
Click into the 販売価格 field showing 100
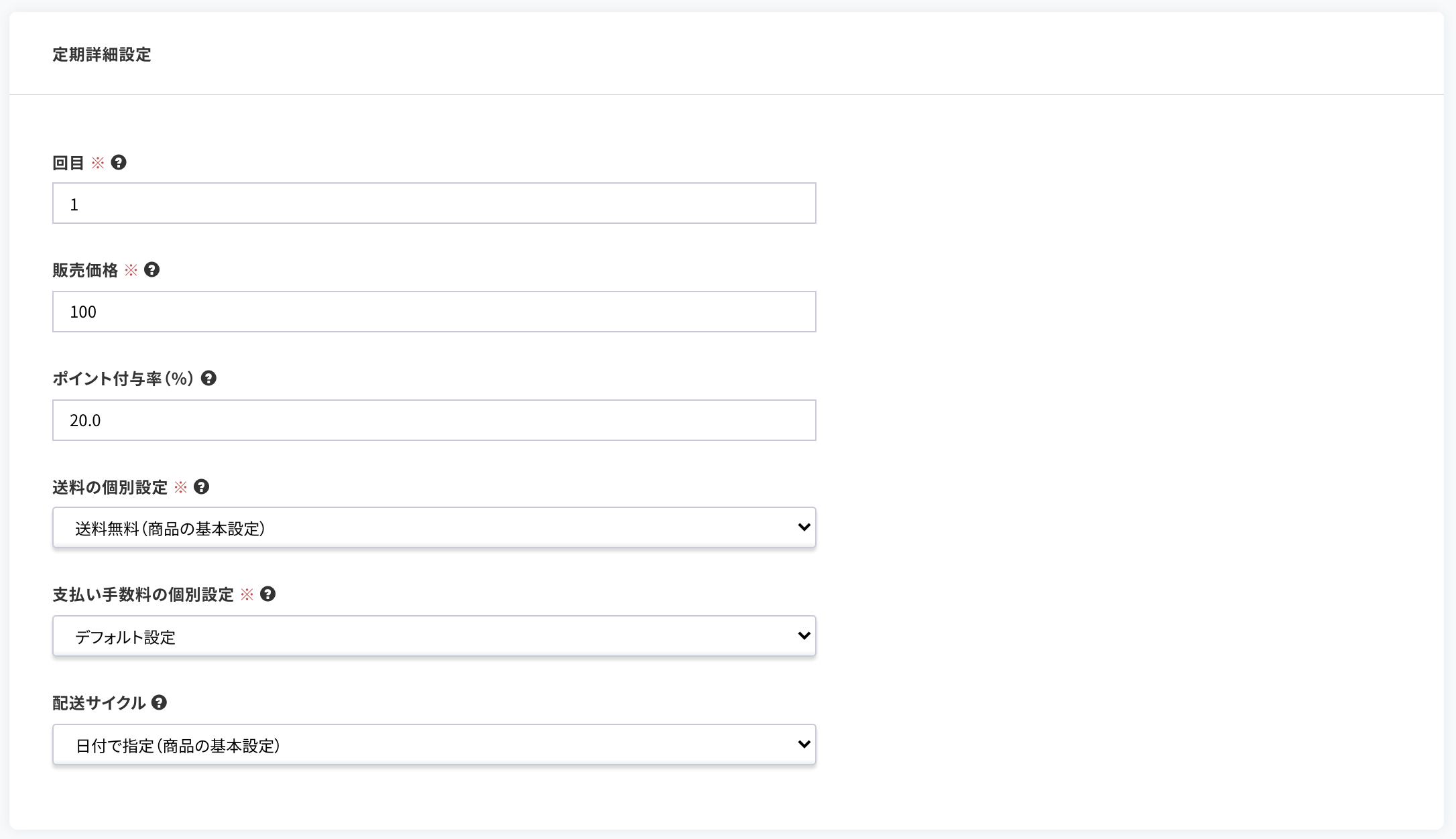[x=434, y=312]
